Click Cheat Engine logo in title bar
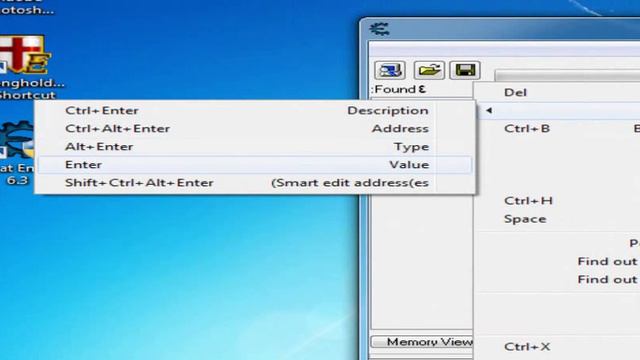 [x=379, y=29]
